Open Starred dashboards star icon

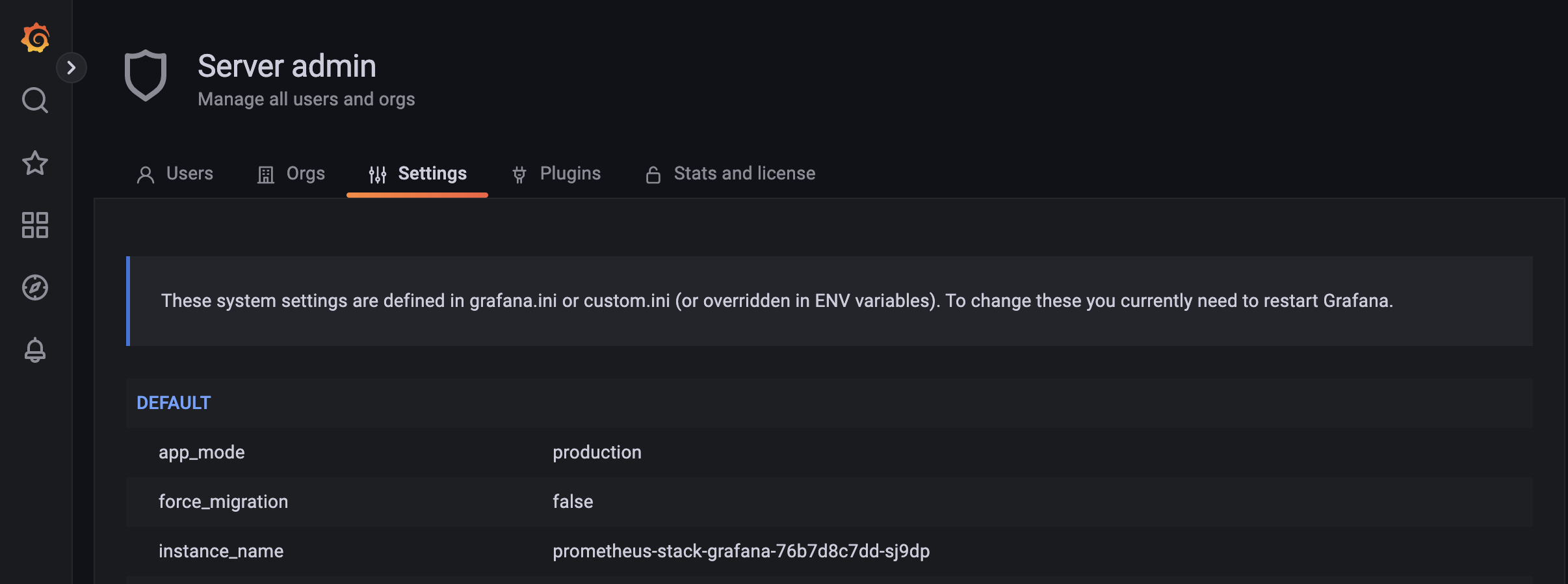(35, 163)
